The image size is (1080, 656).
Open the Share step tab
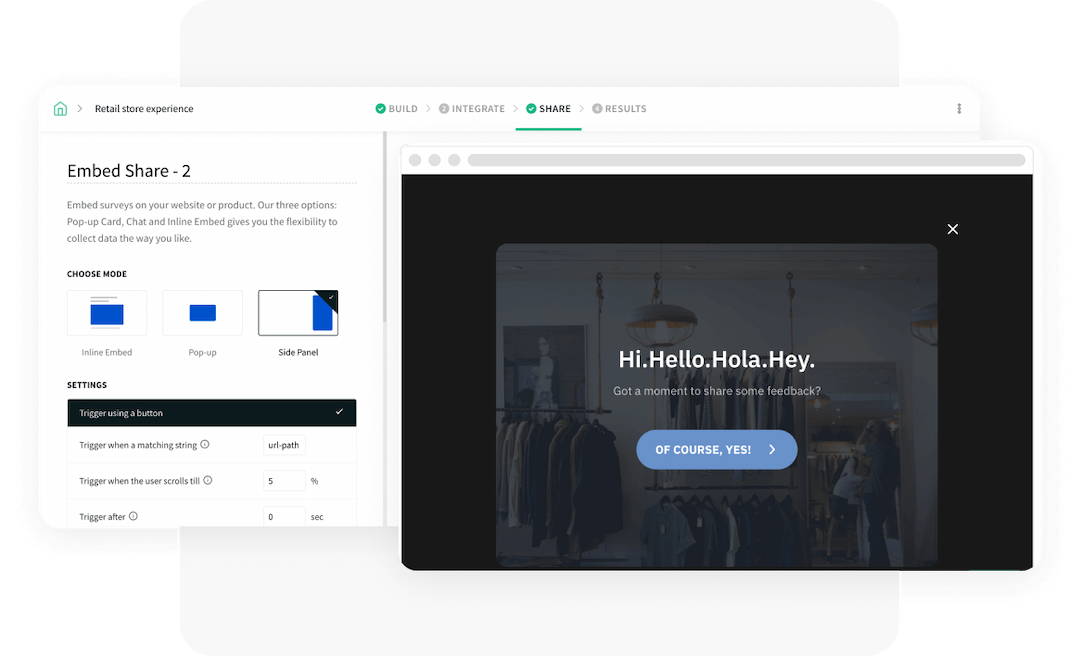(548, 109)
